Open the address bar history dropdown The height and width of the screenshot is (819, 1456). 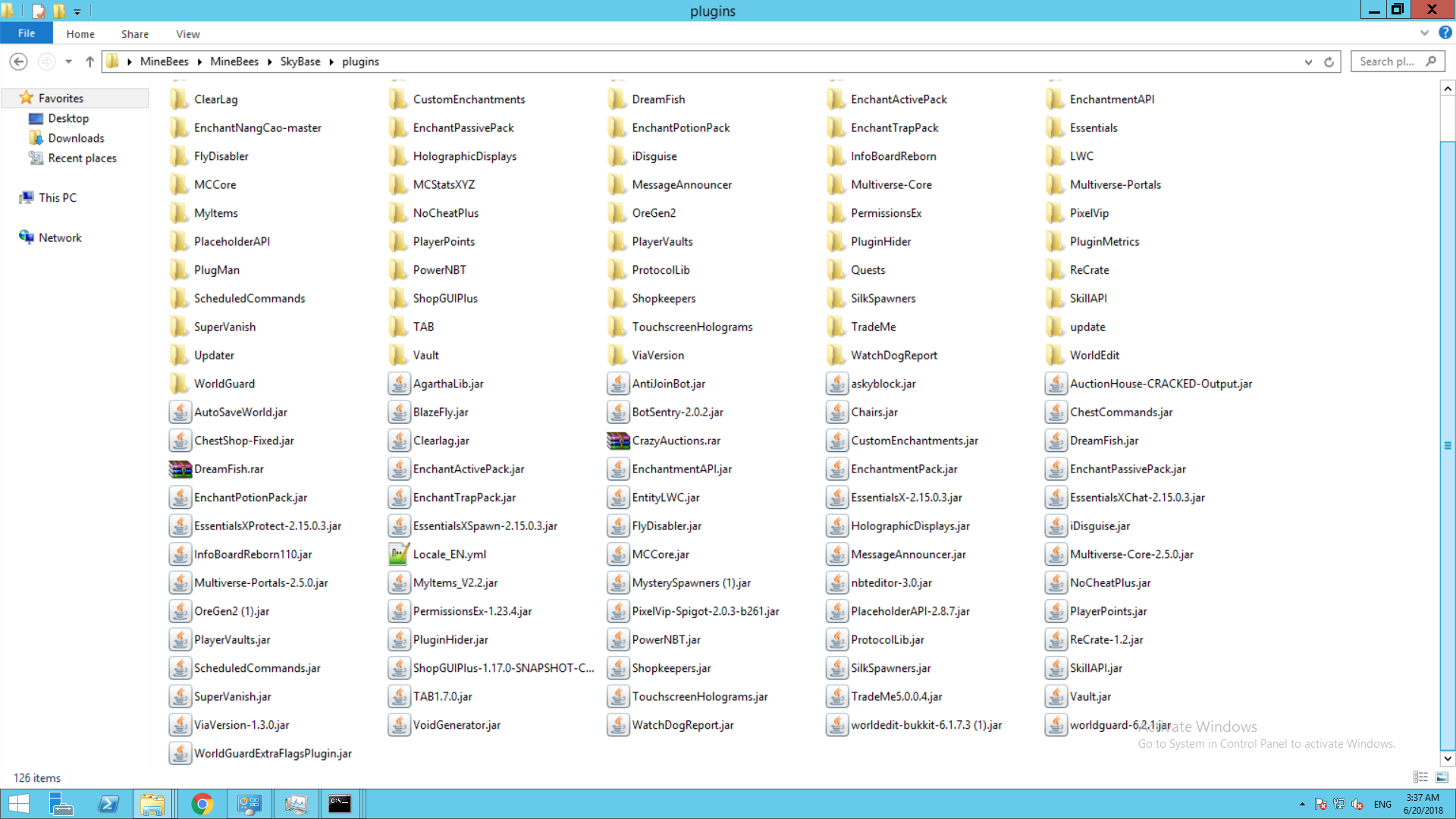(1308, 62)
